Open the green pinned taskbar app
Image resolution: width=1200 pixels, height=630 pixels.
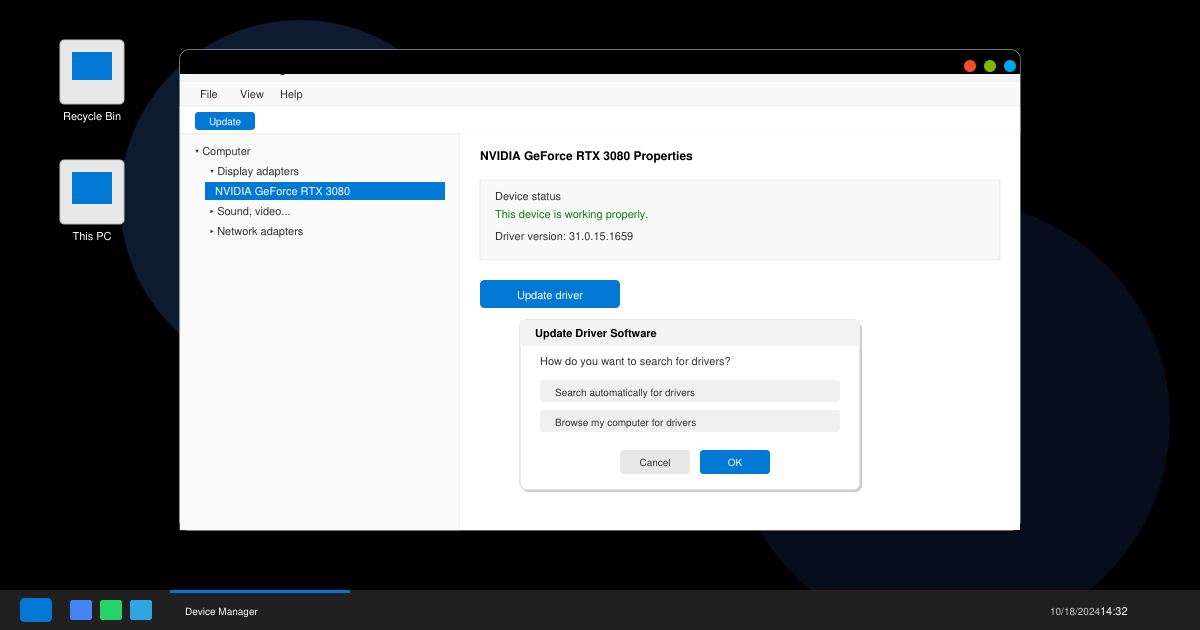111,610
